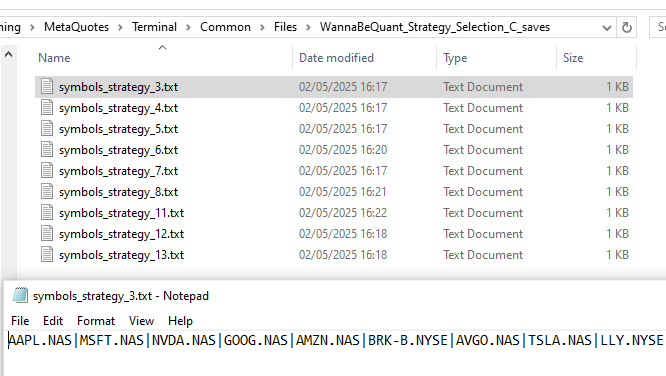Open the Edit menu in Notepad

pos(53,321)
